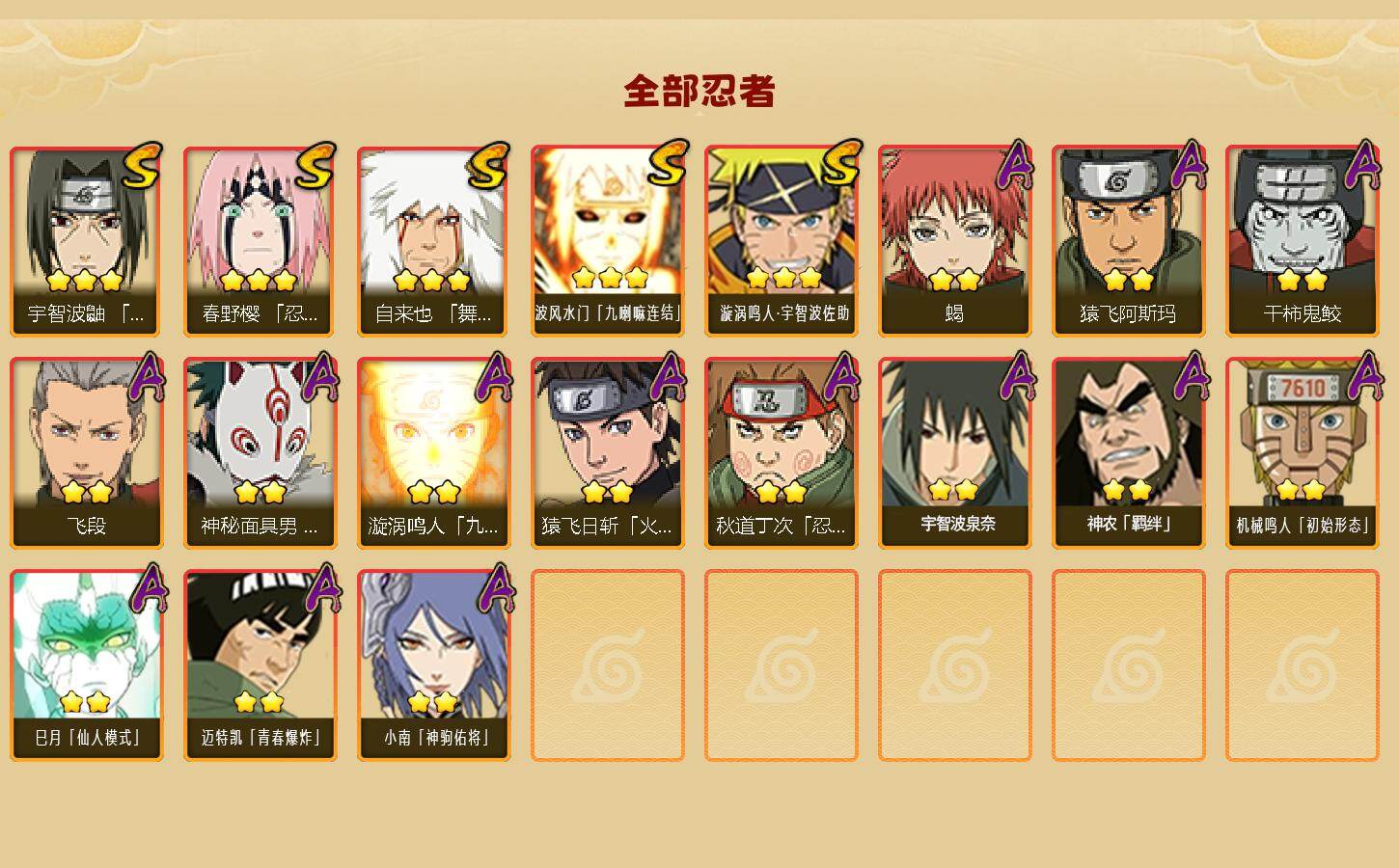The image size is (1399, 868).
Task: Pick 机械鸣人「初始形态」 card
Action: coord(1302,453)
